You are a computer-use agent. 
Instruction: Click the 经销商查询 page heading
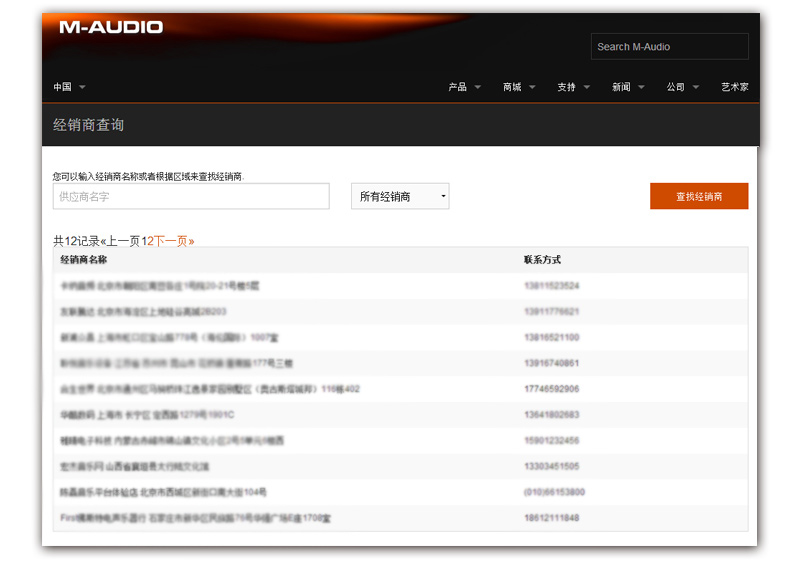[x=88, y=125]
